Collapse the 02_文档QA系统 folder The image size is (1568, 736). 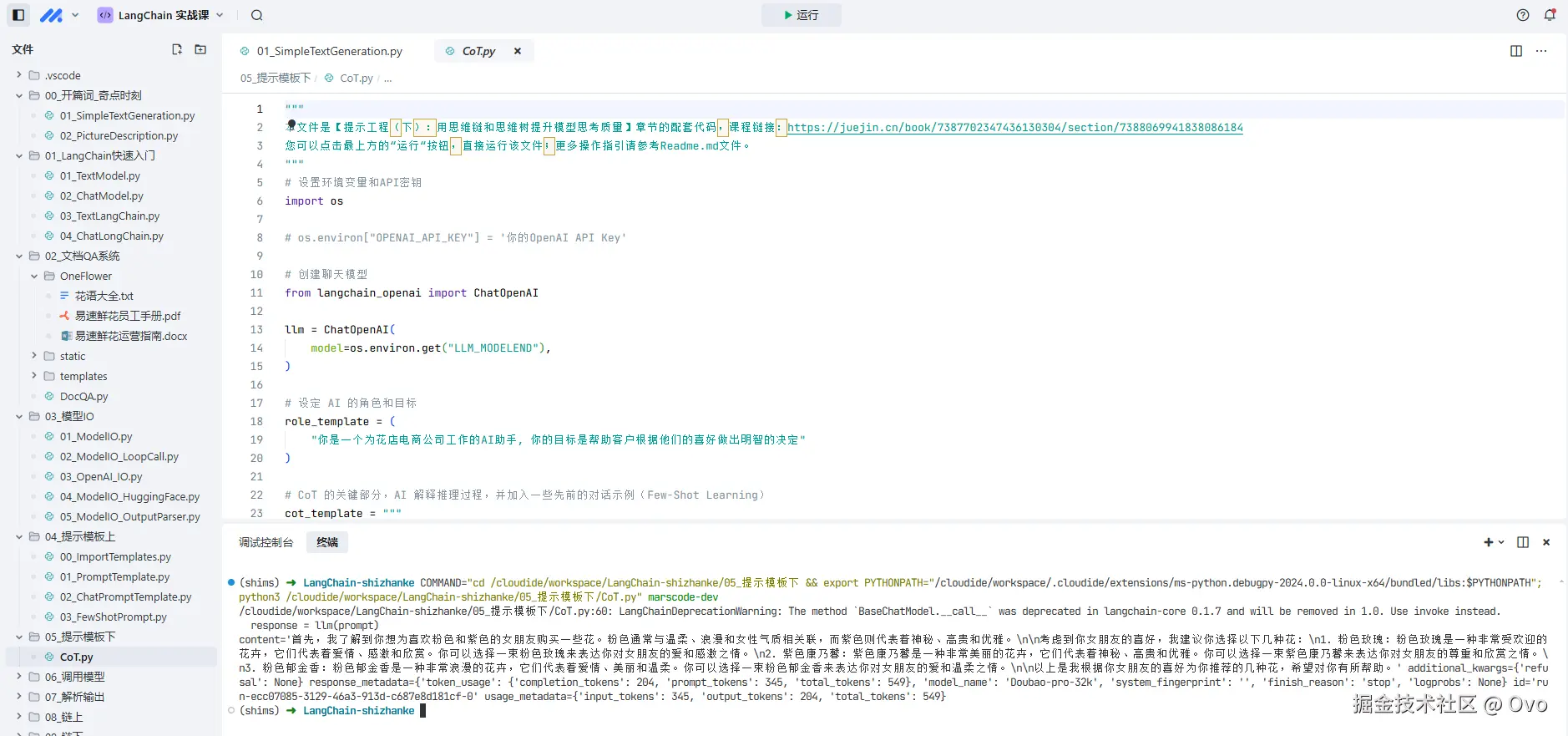[x=19, y=256]
